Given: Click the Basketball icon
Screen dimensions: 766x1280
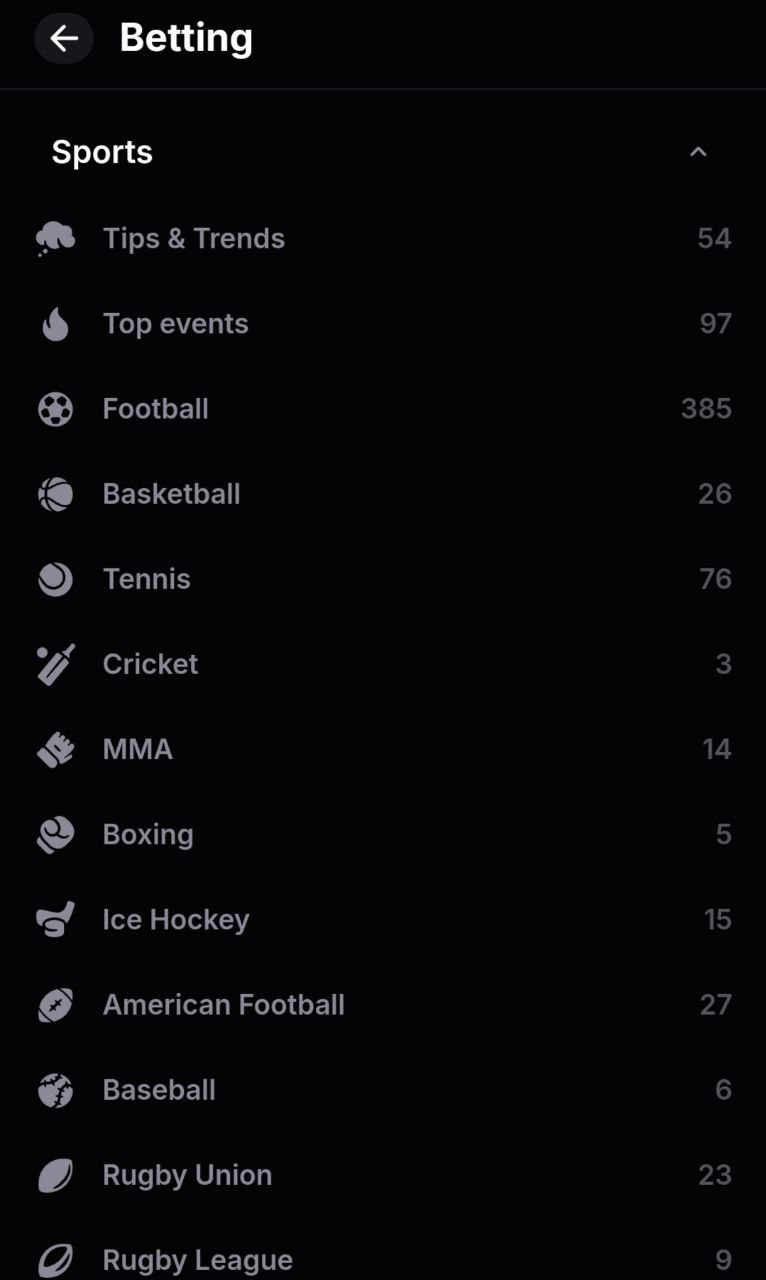Looking at the screenshot, I should click(55, 494).
